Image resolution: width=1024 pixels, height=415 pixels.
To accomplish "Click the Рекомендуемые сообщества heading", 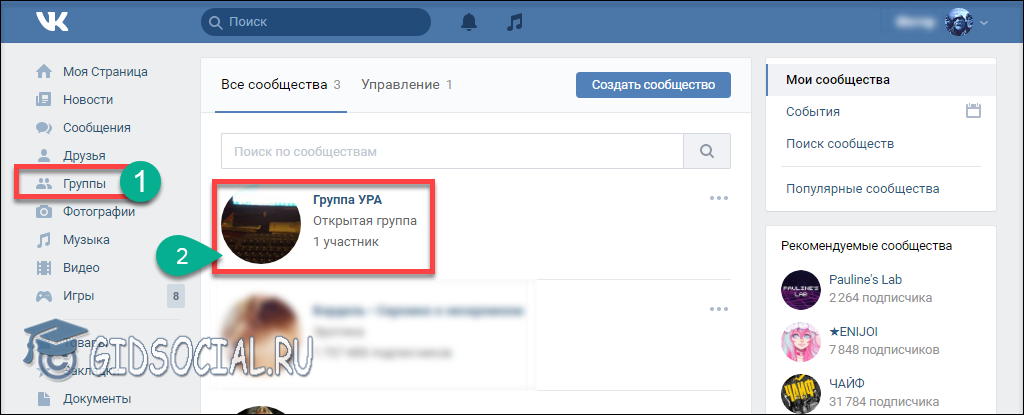I will [866, 246].
